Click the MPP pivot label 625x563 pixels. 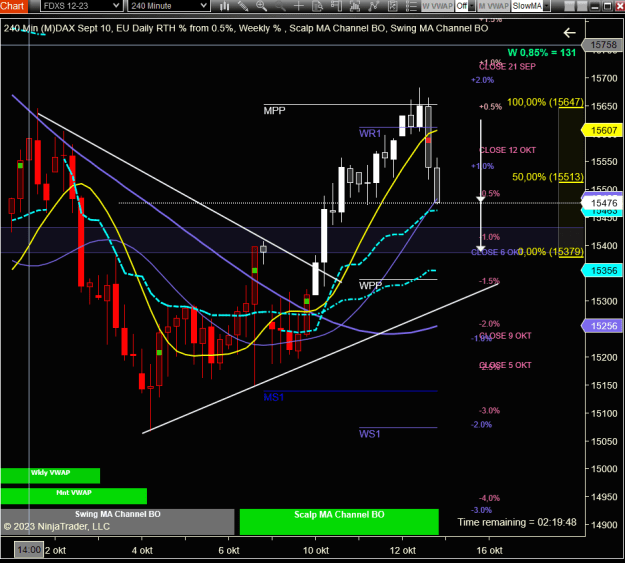(x=274, y=110)
